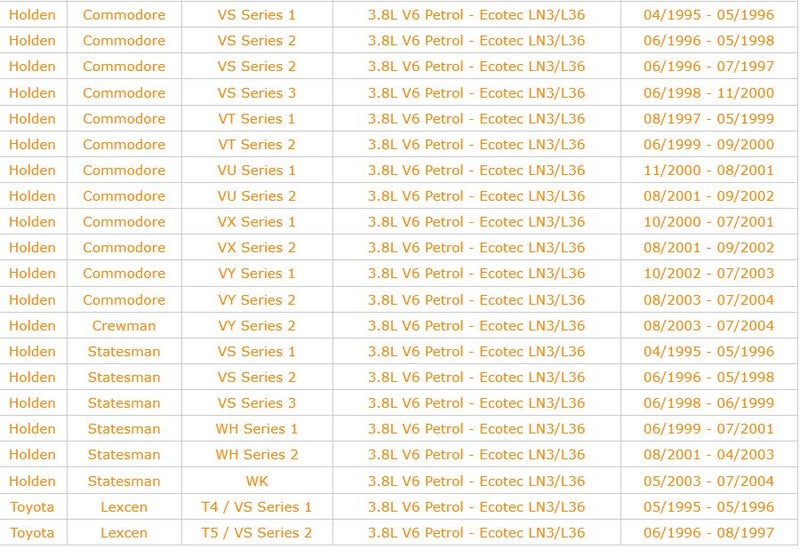Click Toyota in the T4 row
This screenshot has height=549, width=800.
[x=32, y=507]
